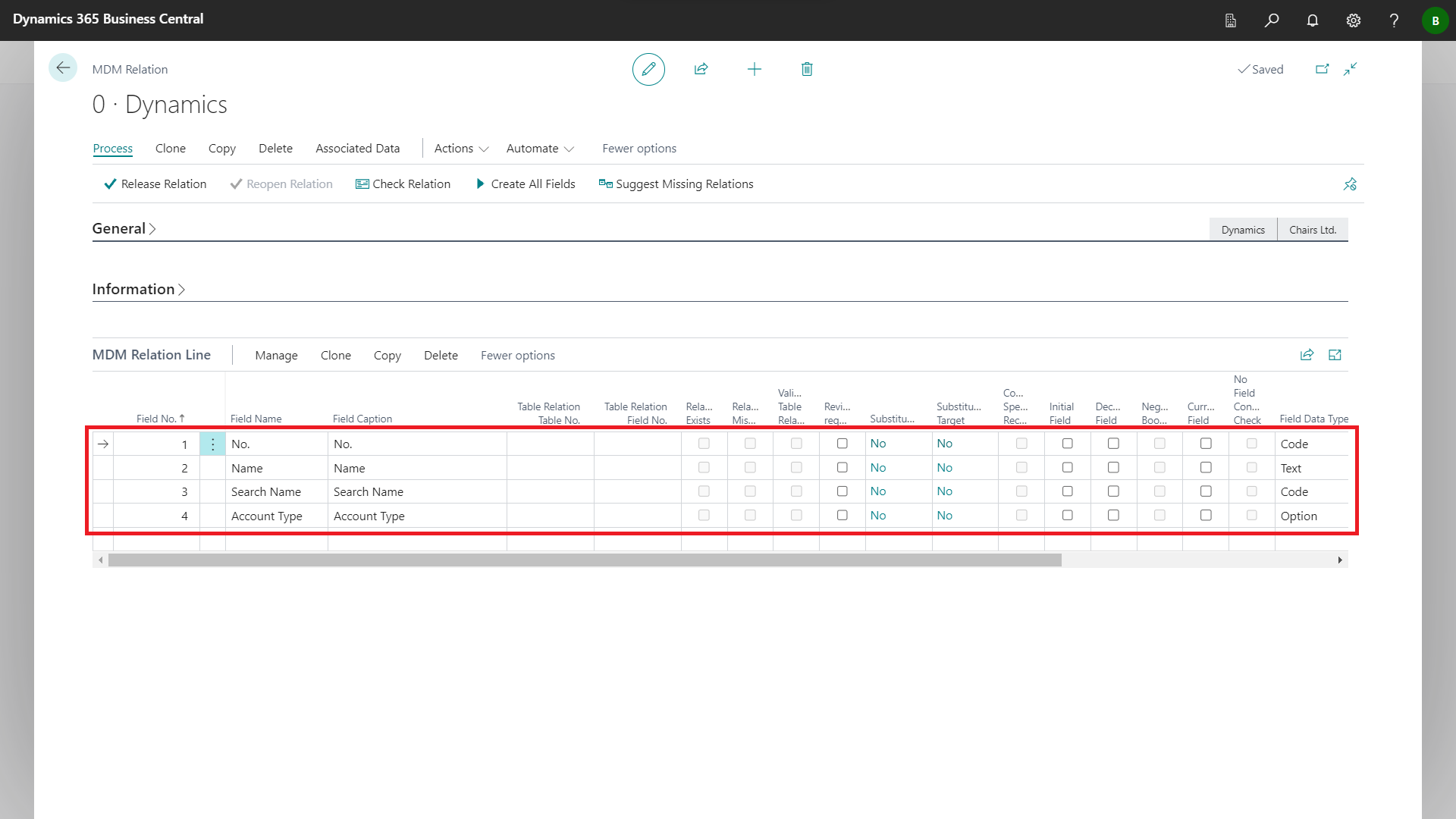This screenshot has width=1456, height=819.
Task: Toggle Initial Field checkbox in Name row
Action: pos(1067,468)
